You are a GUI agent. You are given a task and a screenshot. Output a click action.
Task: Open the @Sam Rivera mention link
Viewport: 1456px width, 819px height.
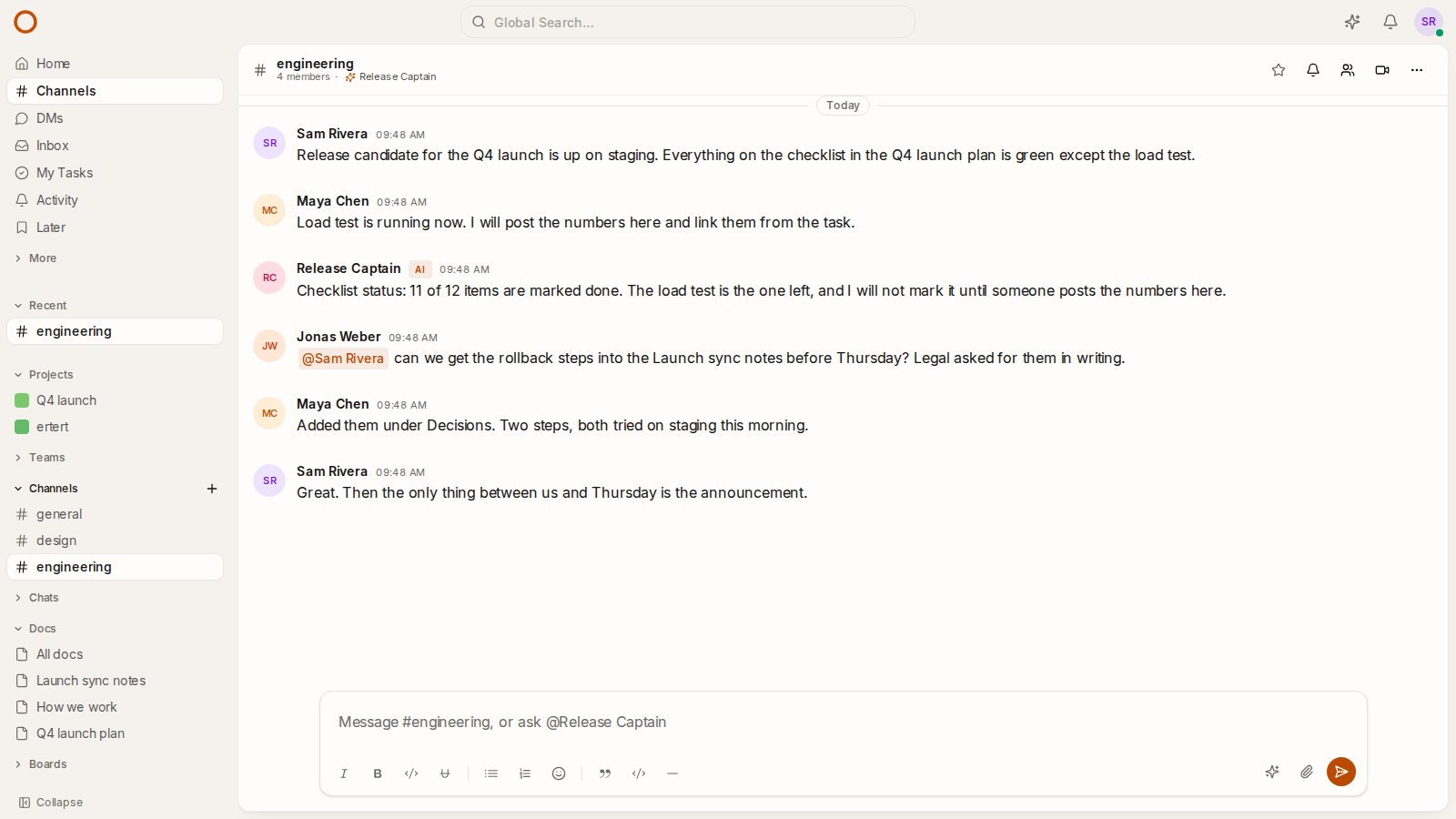[x=343, y=359]
